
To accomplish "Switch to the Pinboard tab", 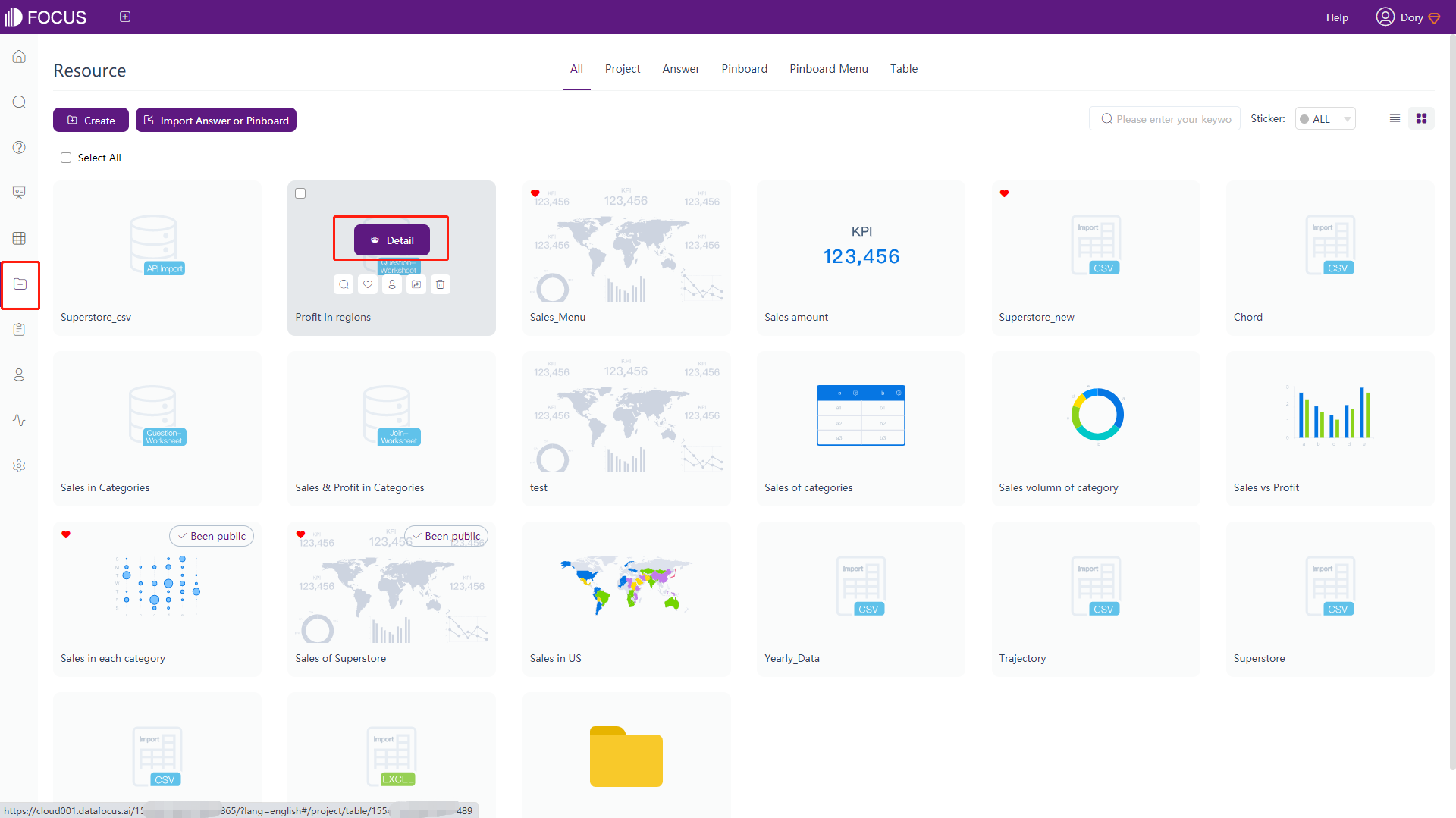I will pos(745,69).
